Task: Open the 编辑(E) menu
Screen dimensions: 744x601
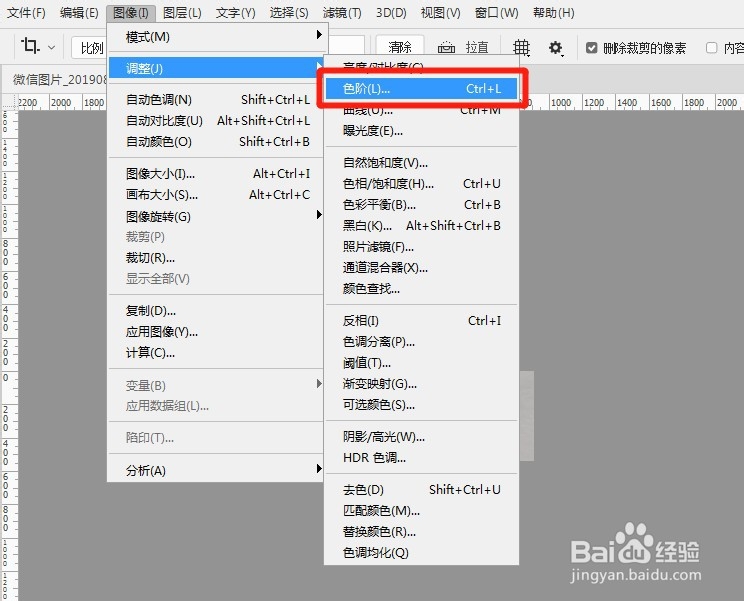Action: point(79,12)
